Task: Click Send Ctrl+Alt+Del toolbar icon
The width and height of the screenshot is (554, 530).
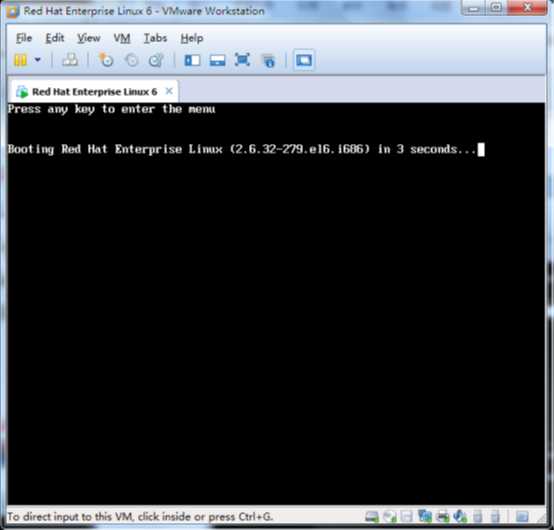Action: (x=70, y=60)
